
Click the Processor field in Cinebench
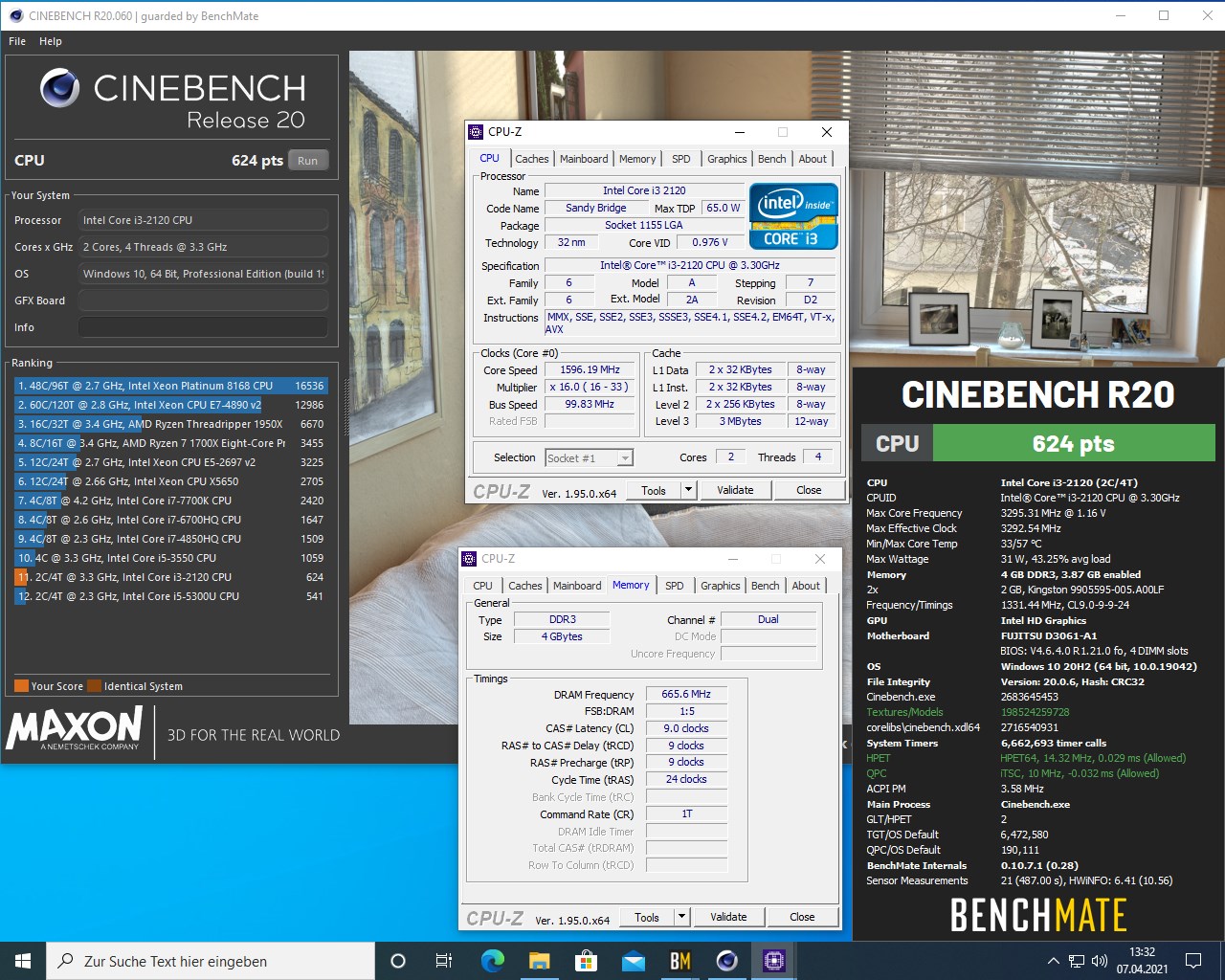[203, 220]
